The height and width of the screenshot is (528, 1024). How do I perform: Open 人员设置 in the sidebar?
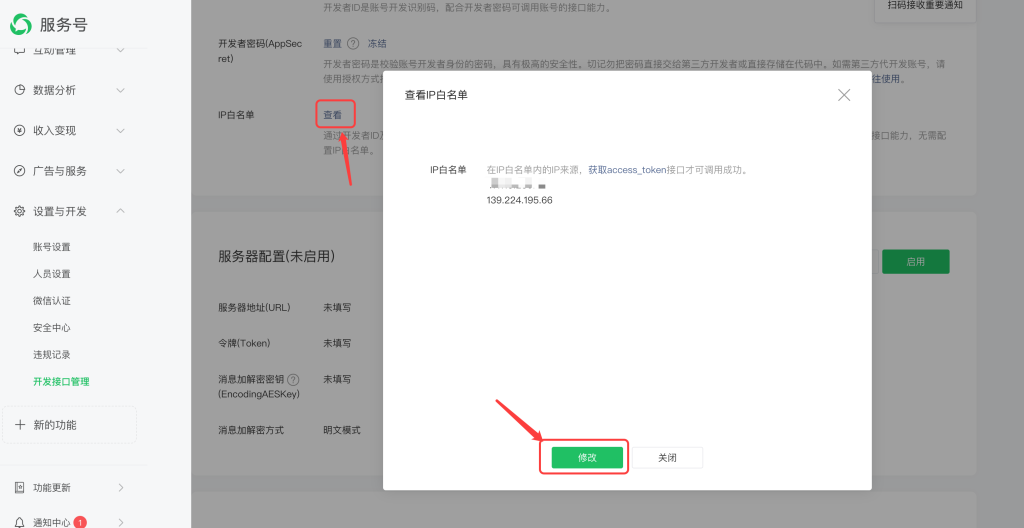52,274
